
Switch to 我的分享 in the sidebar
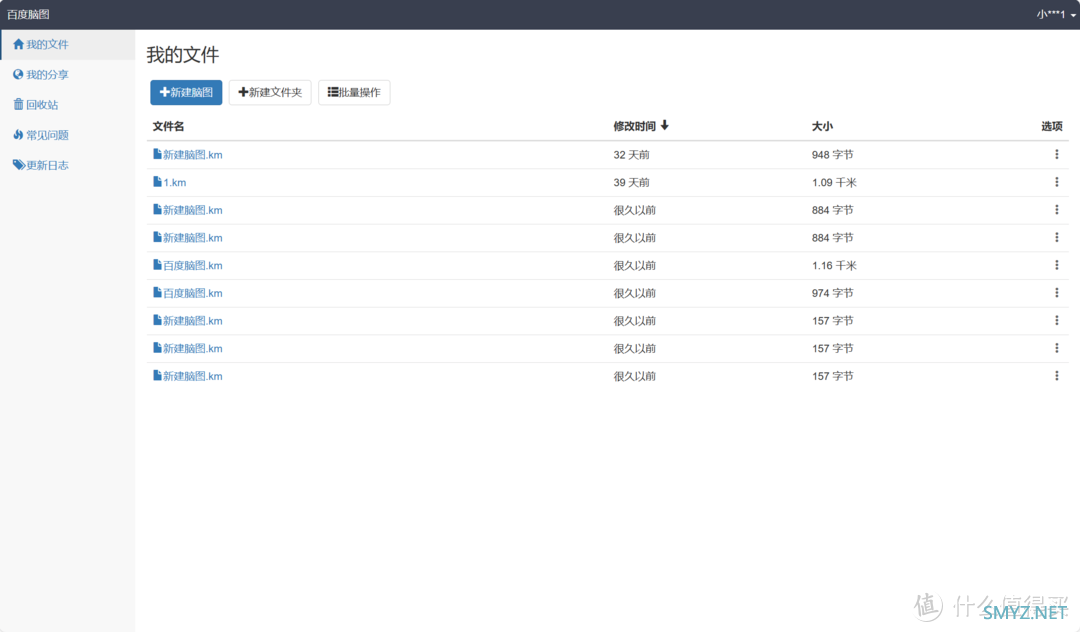[x=47, y=75]
